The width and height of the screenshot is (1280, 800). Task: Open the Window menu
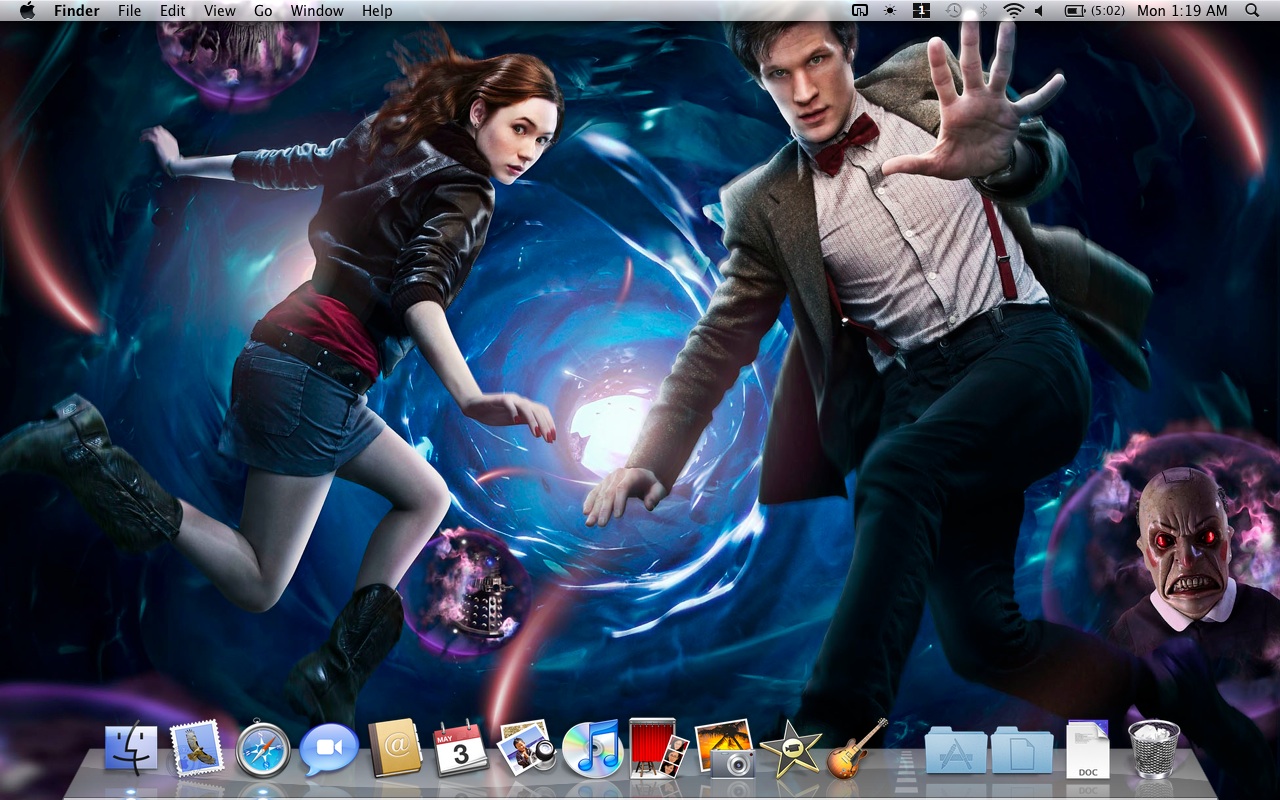click(317, 10)
